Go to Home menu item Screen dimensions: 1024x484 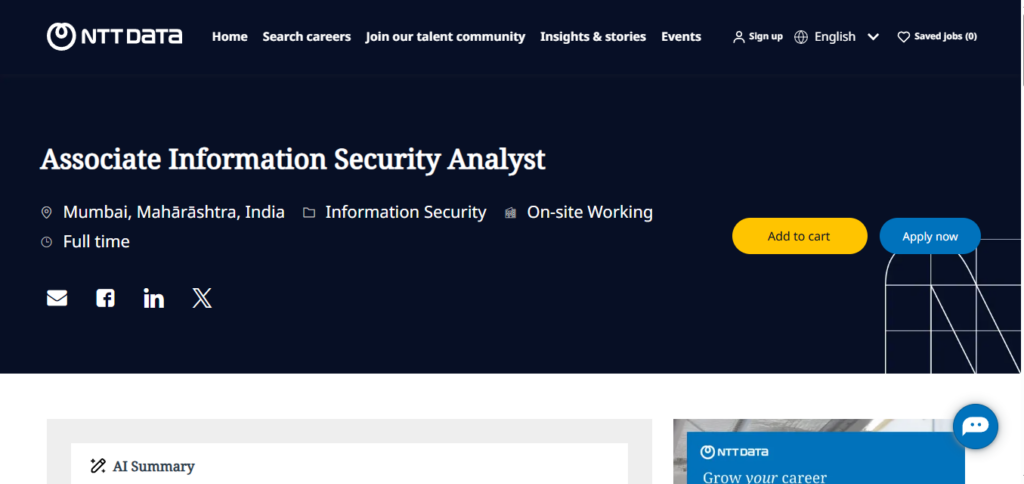(230, 37)
